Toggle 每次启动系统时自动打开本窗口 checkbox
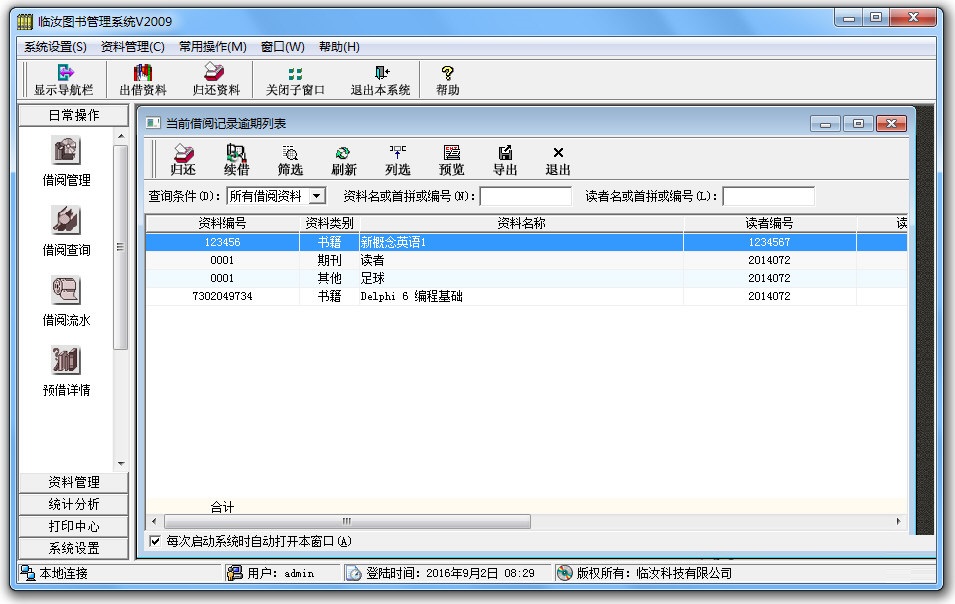Viewport: 955px width, 604px height. coord(155,541)
